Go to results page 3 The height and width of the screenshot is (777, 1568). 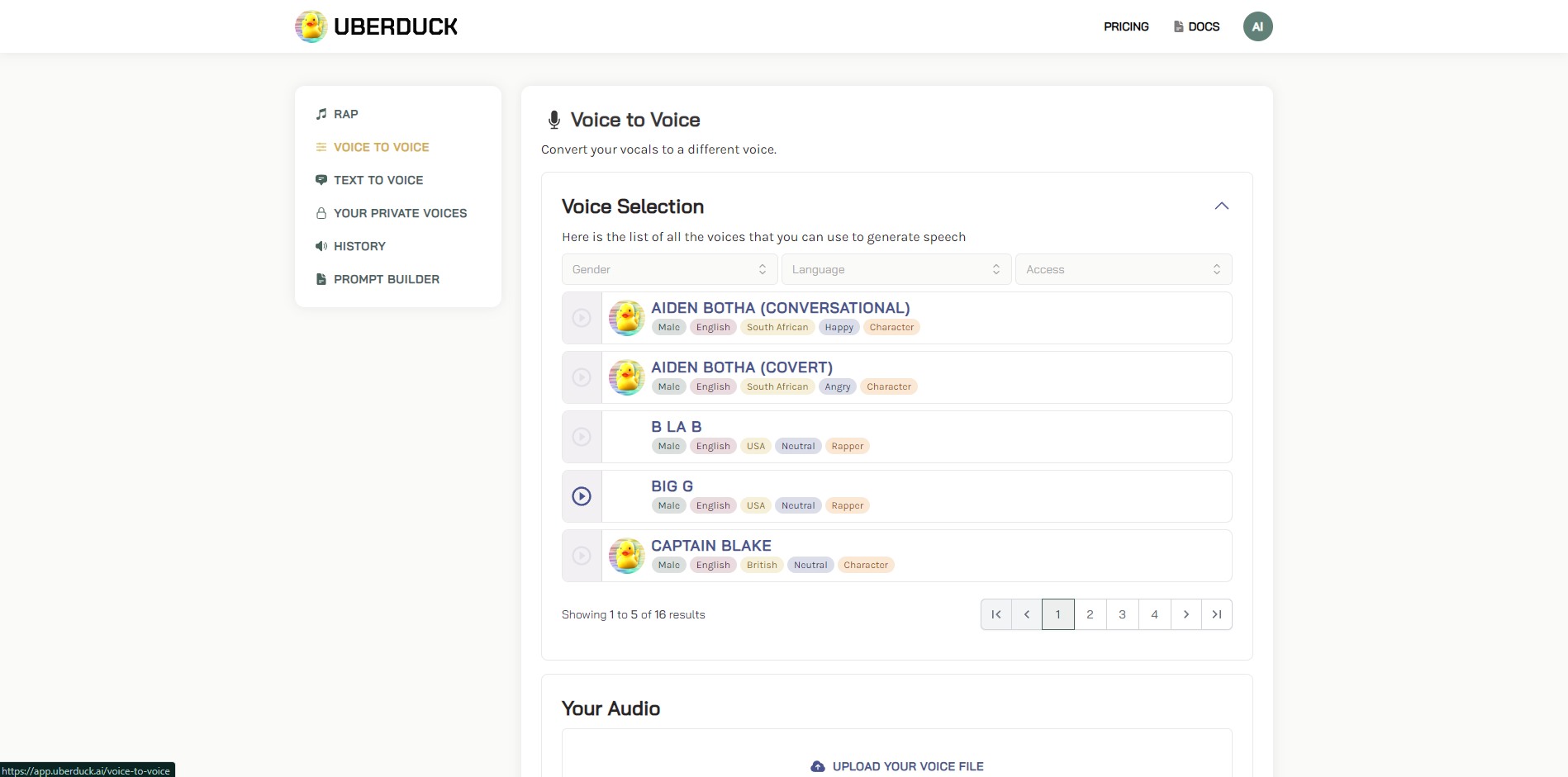click(x=1123, y=614)
